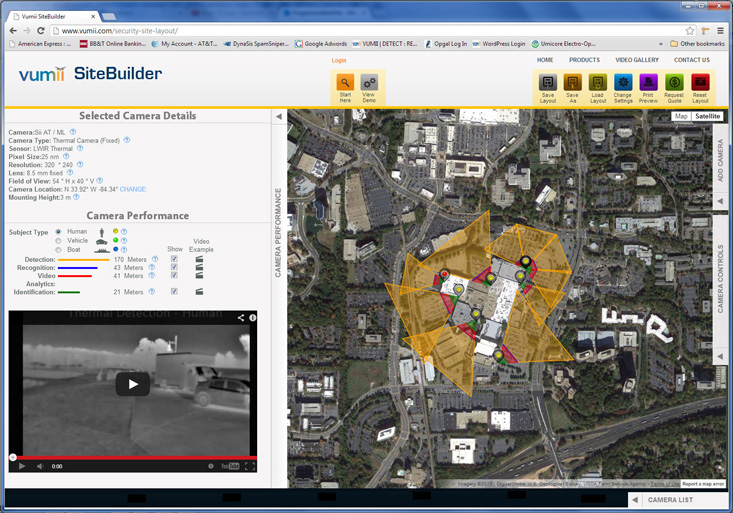Select the Vehicle subject type radio button
The height and width of the screenshot is (513, 733).
tap(58, 241)
